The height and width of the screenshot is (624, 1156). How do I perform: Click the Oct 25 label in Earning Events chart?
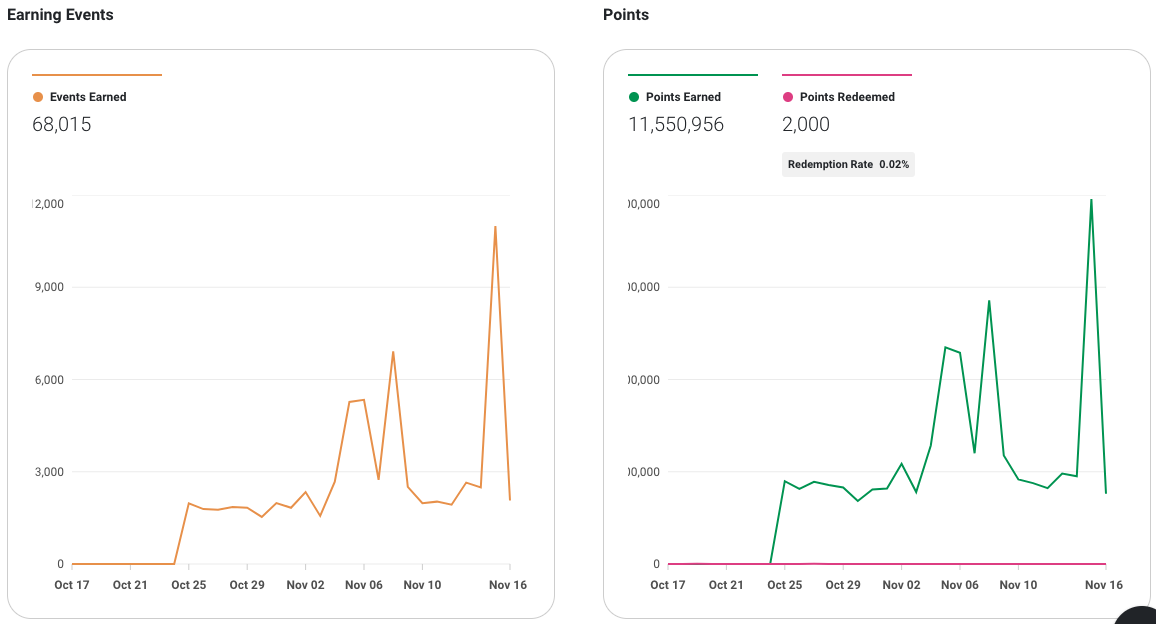189,585
